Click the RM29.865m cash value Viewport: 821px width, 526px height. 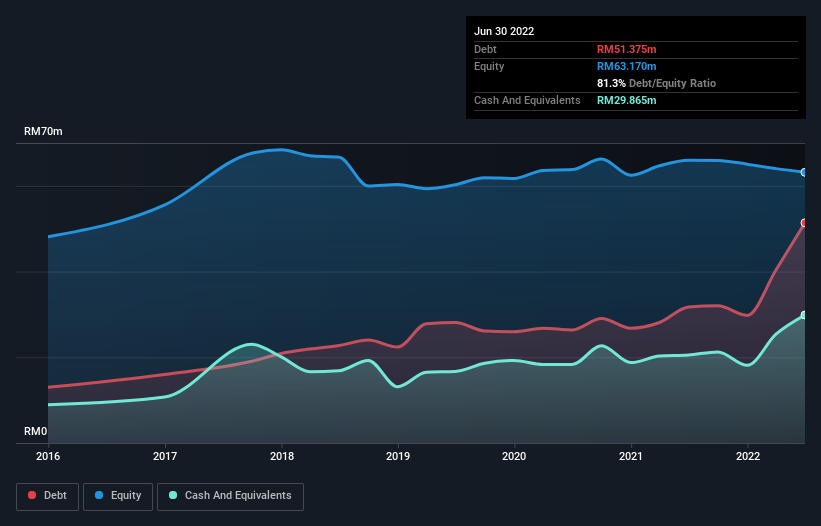pos(626,100)
